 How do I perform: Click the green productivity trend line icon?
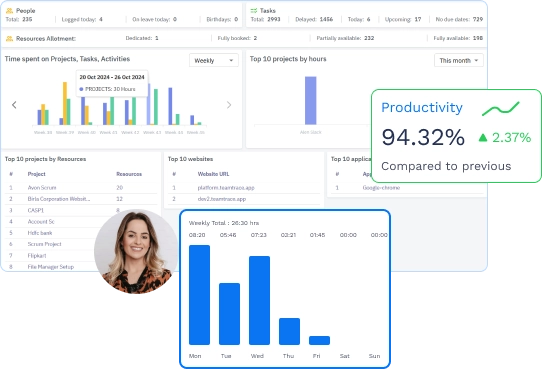tap(501, 108)
